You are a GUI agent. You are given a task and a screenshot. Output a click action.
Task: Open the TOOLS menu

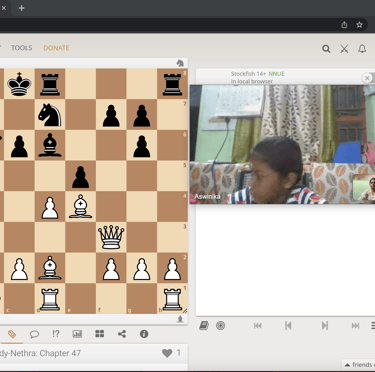(x=22, y=48)
